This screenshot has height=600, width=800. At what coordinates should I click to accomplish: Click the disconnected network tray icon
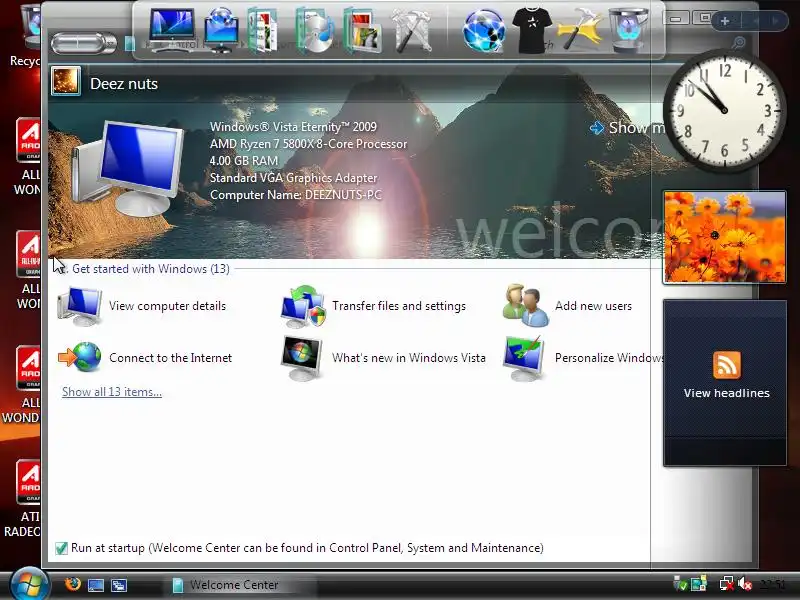pos(727,584)
